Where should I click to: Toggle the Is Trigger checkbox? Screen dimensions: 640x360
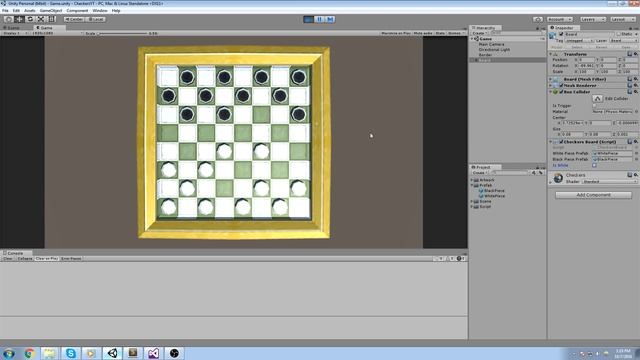[594, 106]
